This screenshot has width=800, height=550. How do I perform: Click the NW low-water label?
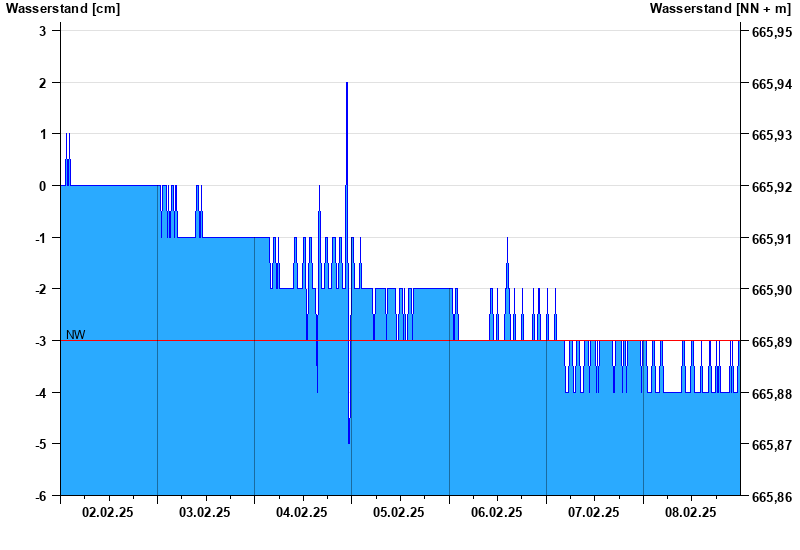click(x=76, y=335)
